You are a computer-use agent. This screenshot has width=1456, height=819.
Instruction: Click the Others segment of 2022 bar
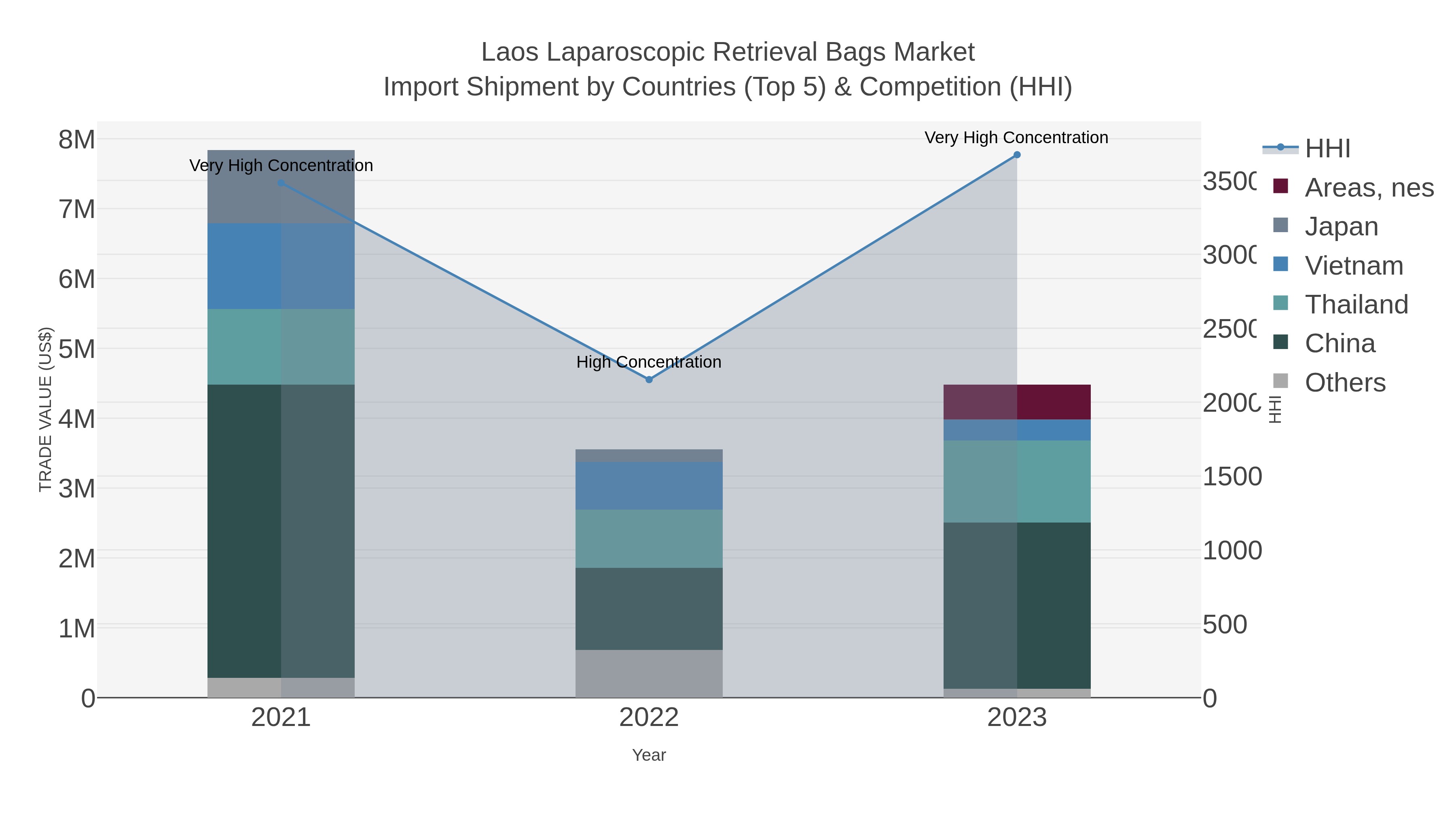(x=649, y=674)
